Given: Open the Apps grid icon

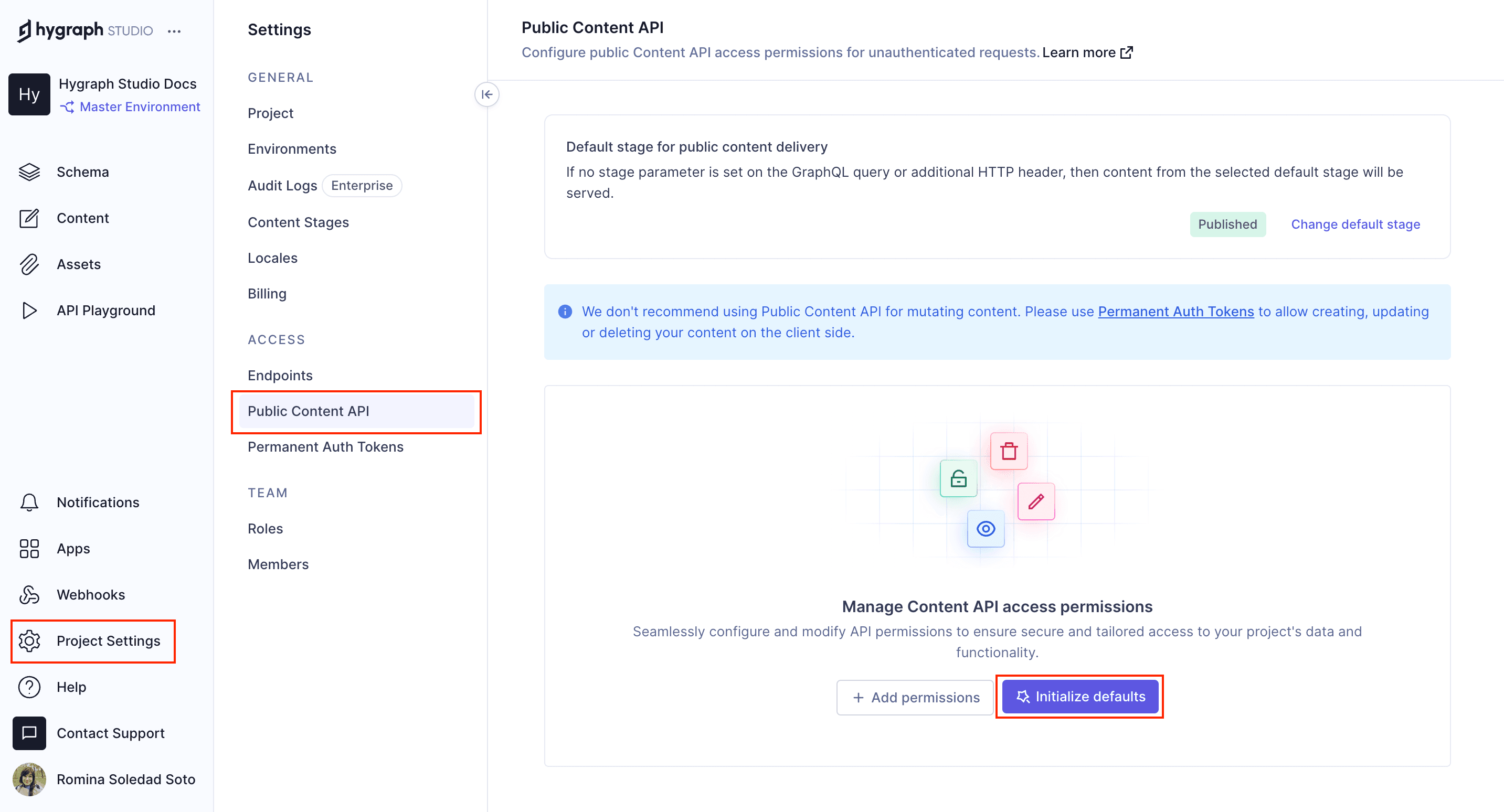Looking at the screenshot, I should (x=29, y=549).
